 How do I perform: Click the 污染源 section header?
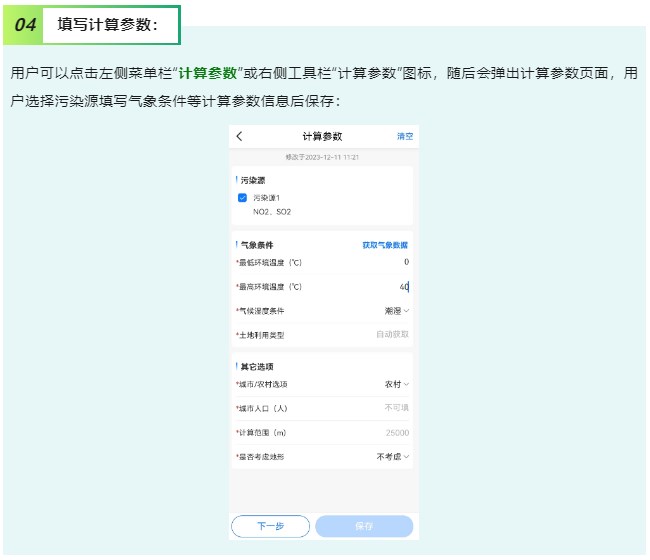(x=253, y=180)
